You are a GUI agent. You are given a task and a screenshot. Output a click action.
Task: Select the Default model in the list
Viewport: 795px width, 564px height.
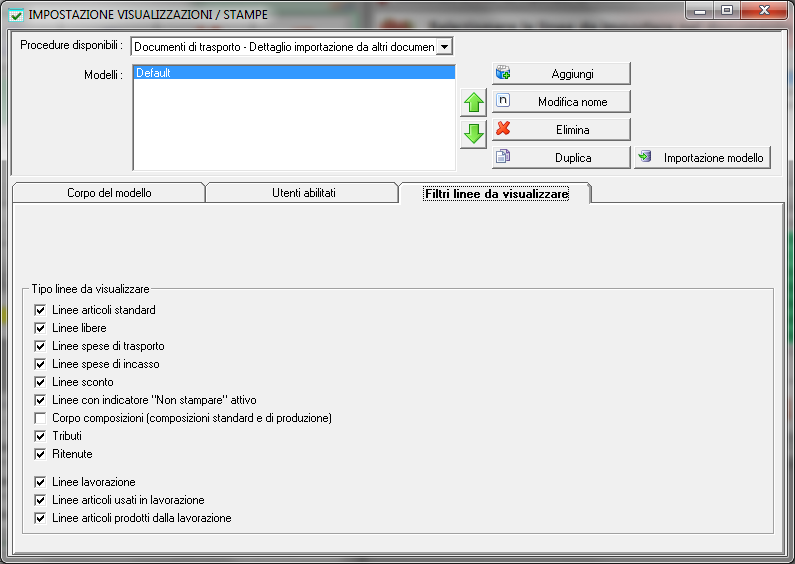[x=294, y=73]
